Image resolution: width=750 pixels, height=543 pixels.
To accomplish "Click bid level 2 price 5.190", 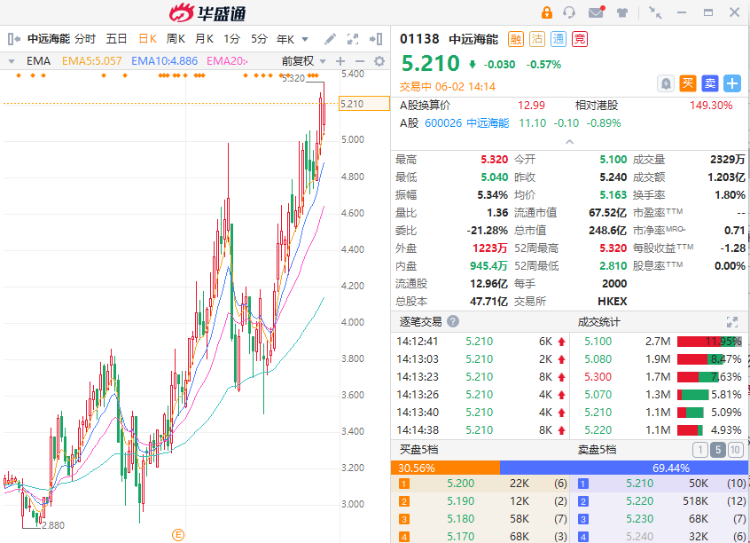I will (x=461, y=501).
